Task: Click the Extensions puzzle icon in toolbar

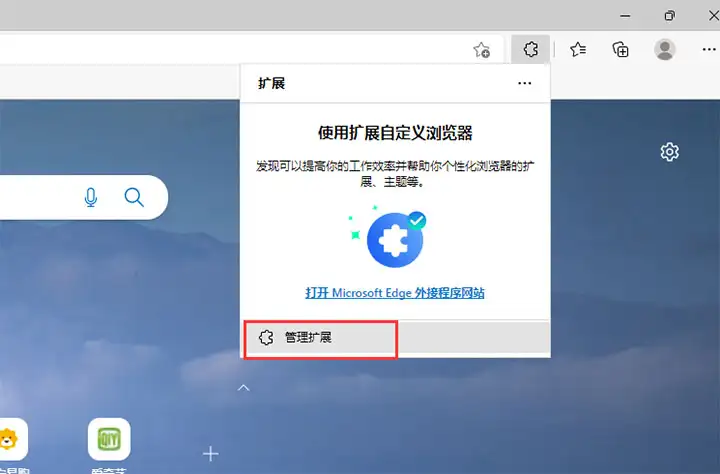Action: pos(530,49)
